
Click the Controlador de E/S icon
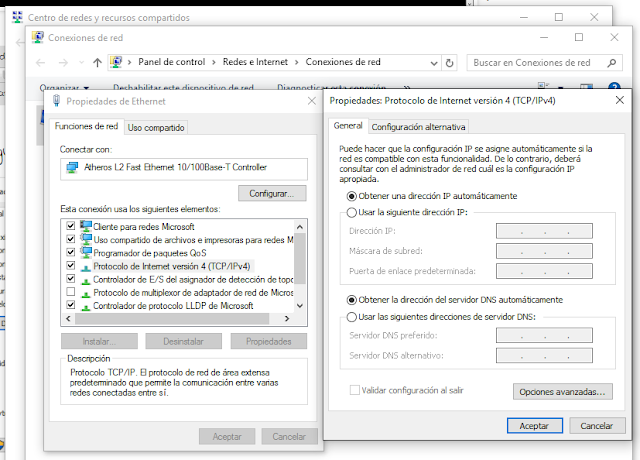(x=86, y=281)
